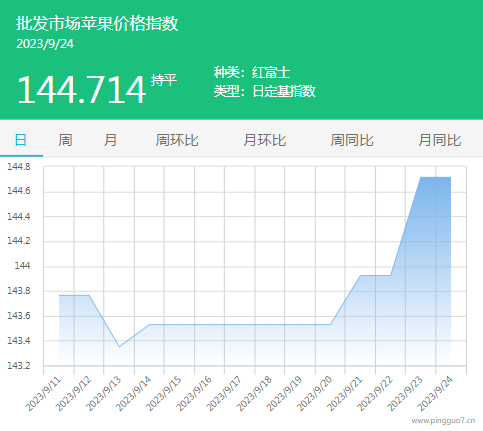Click the chart peak at 2023/9/23

pyautogui.click(x=421, y=177)
